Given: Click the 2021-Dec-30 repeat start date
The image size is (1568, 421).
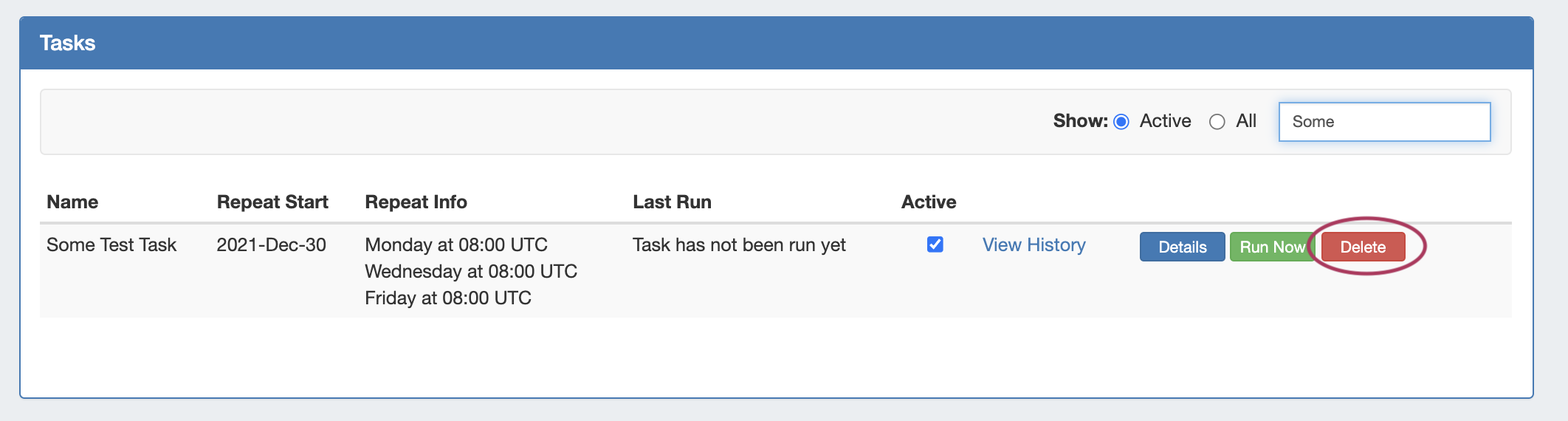Looking at the screenshot, I should pos(271,245).
